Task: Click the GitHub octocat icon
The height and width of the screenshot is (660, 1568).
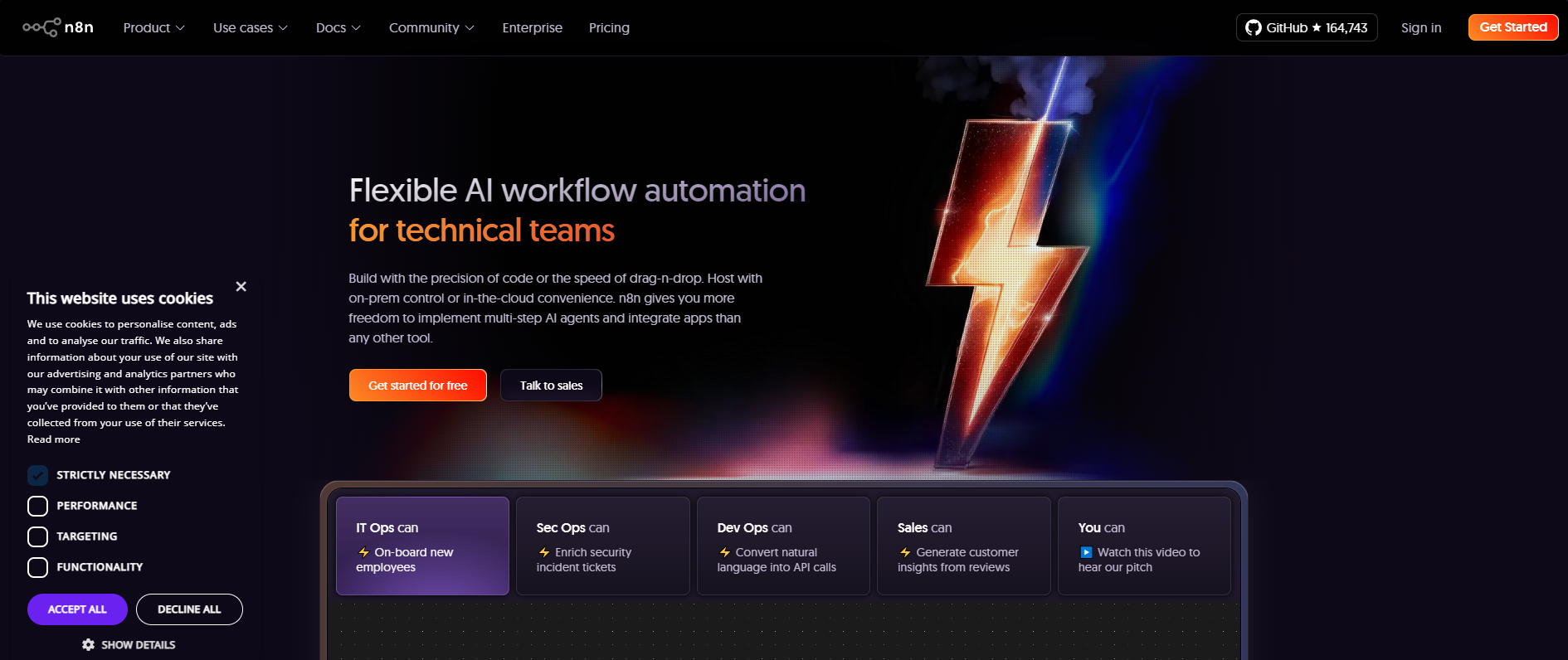Action: coord(1254,27)
